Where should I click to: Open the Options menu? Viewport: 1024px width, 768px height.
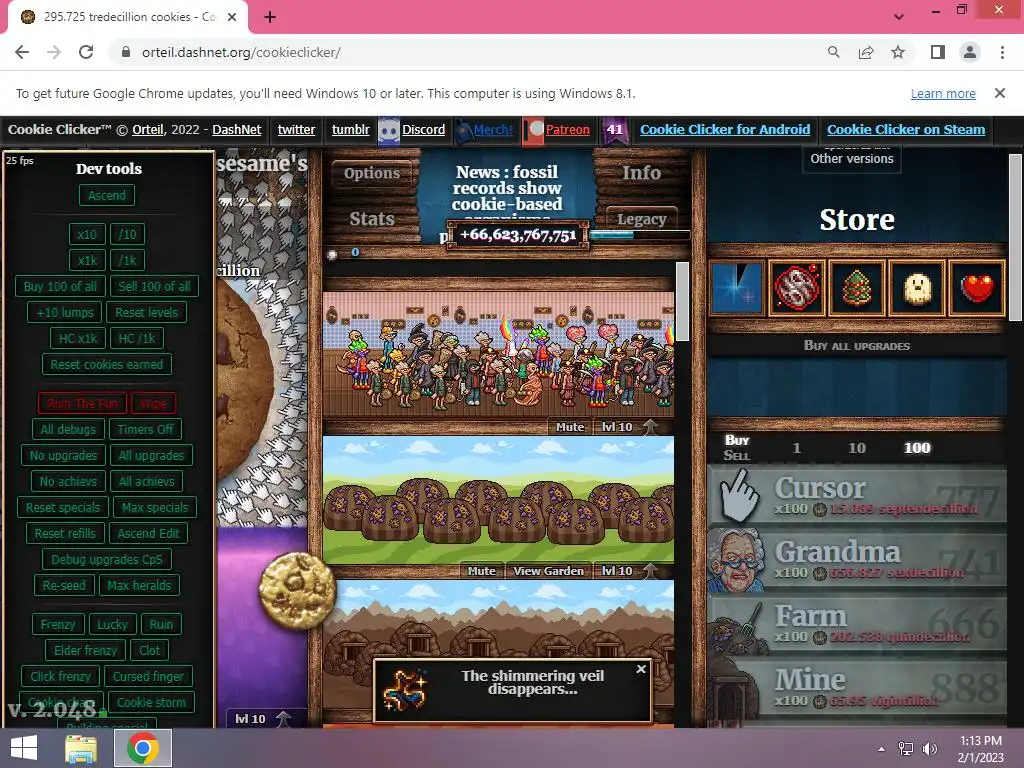[372, 173]
